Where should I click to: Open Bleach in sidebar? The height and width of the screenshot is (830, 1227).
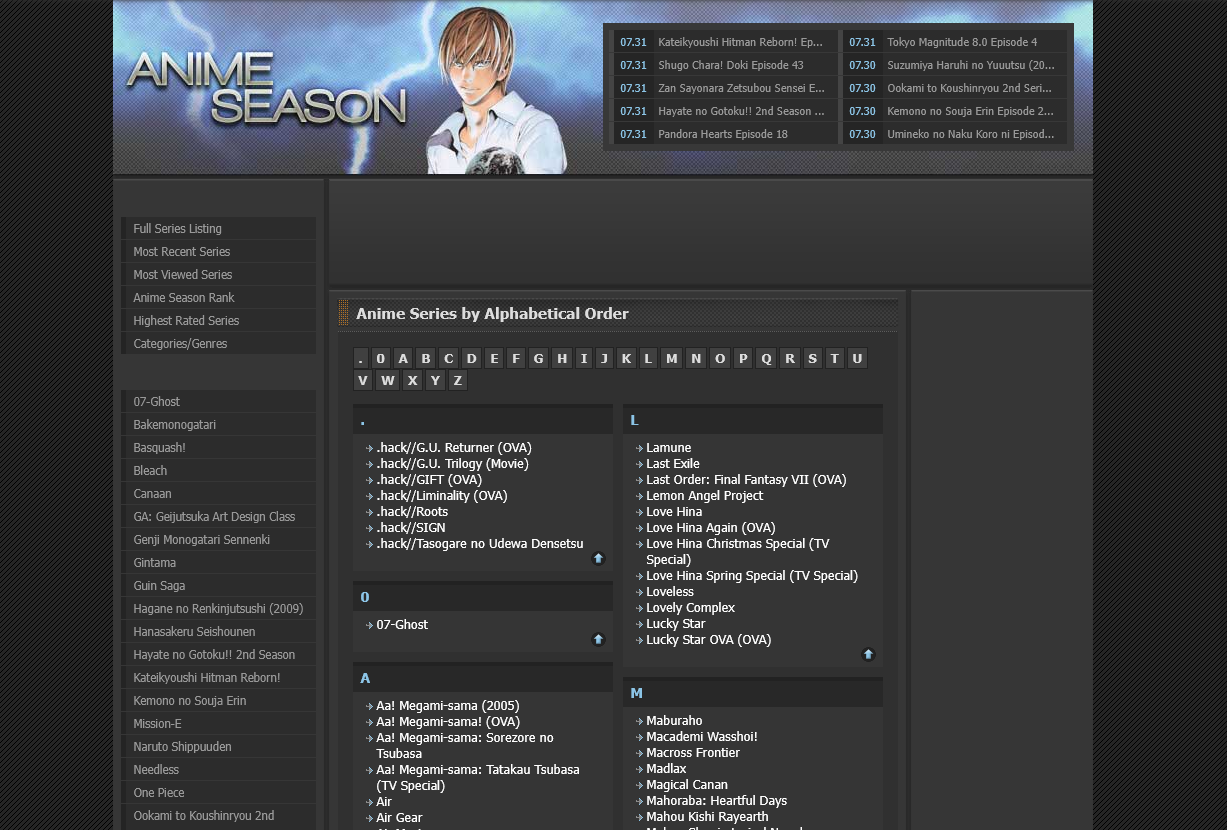click(x=218, y=471)
